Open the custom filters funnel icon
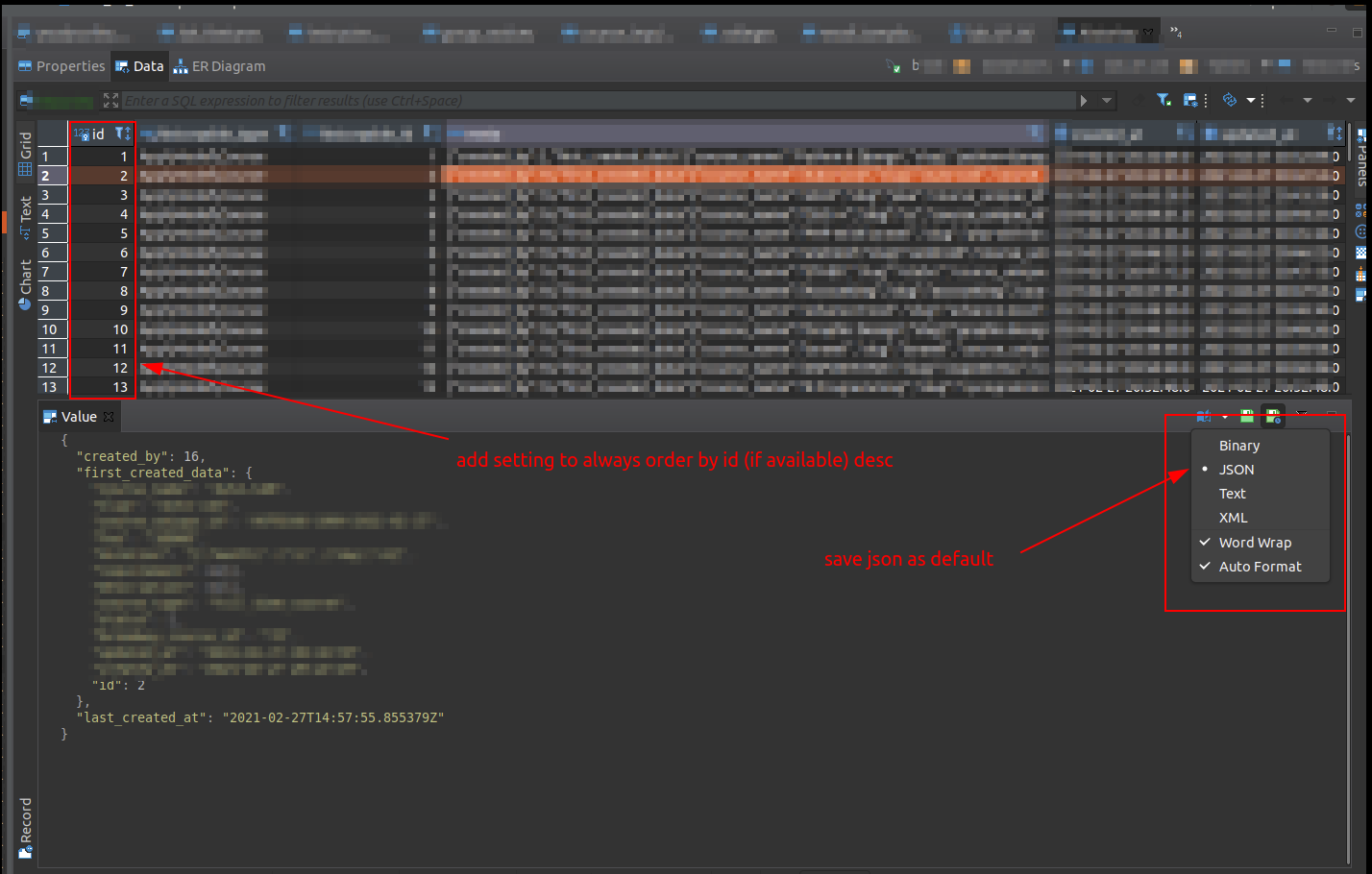The width and height of the screenshot is (1372, 874). (x=1164, y=100)
